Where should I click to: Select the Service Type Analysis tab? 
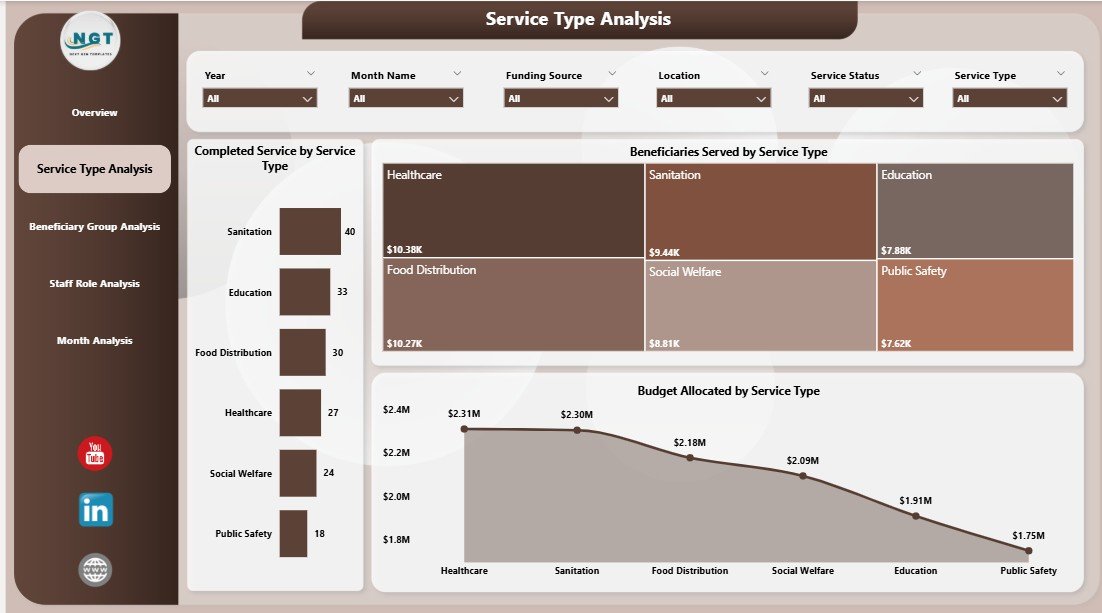(94, 169)
